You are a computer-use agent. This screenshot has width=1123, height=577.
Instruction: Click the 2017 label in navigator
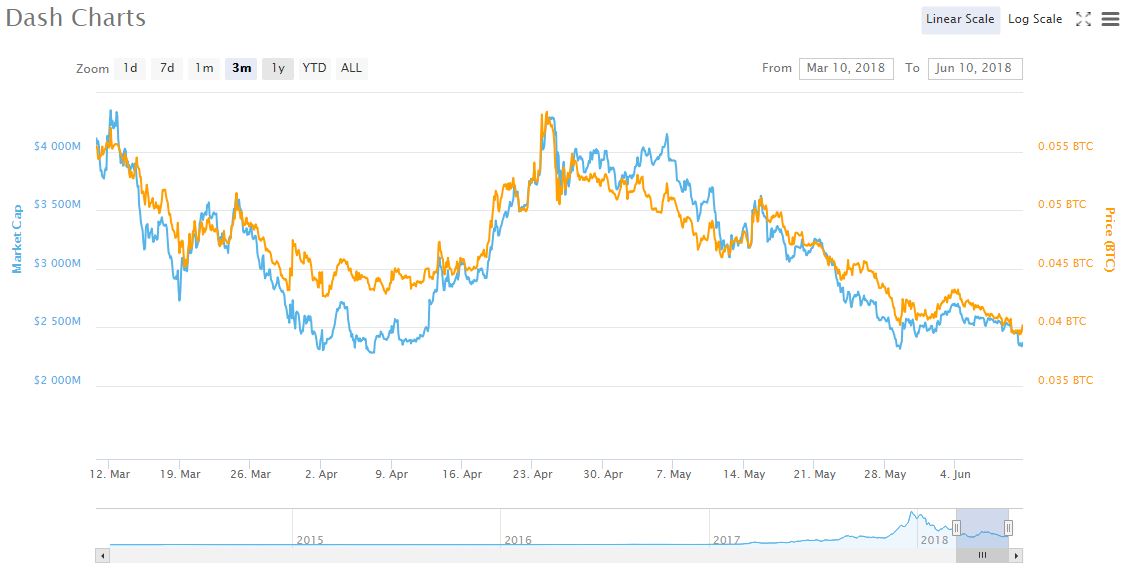tap(727, 540)
